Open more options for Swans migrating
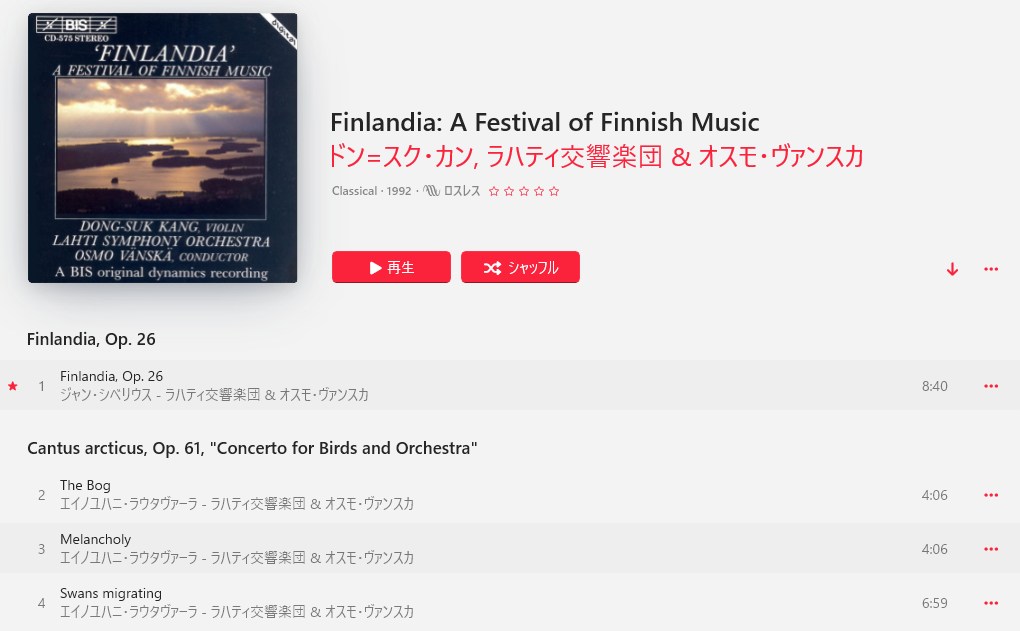 [991, 603]
